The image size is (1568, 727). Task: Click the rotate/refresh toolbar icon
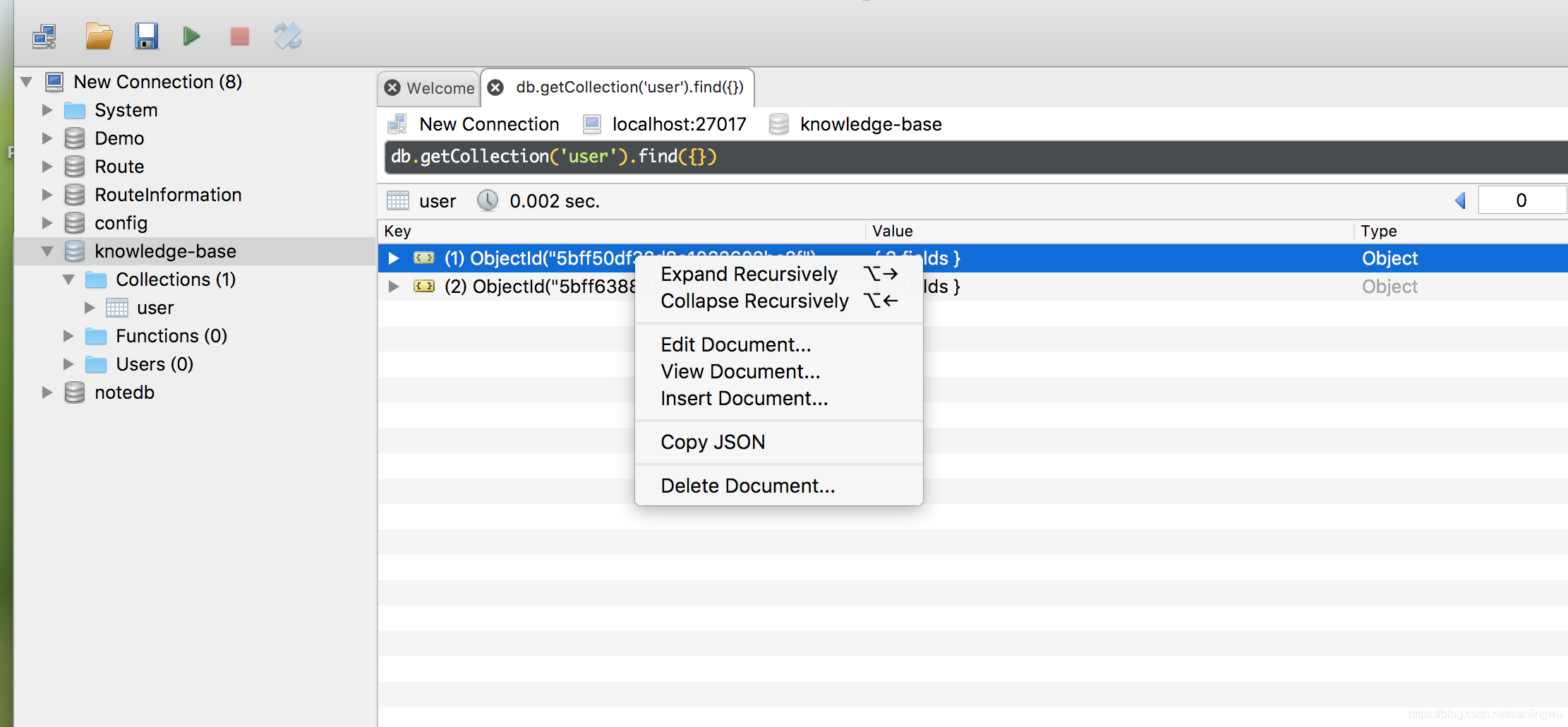pos(288,37)
